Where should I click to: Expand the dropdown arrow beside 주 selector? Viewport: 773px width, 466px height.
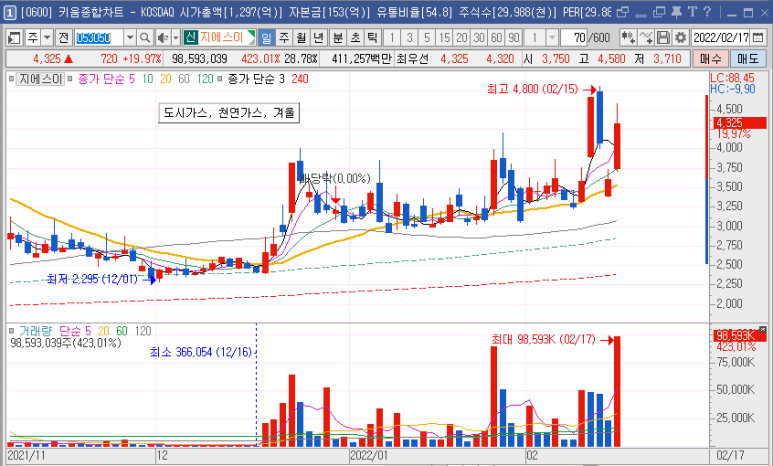[47, 37]
